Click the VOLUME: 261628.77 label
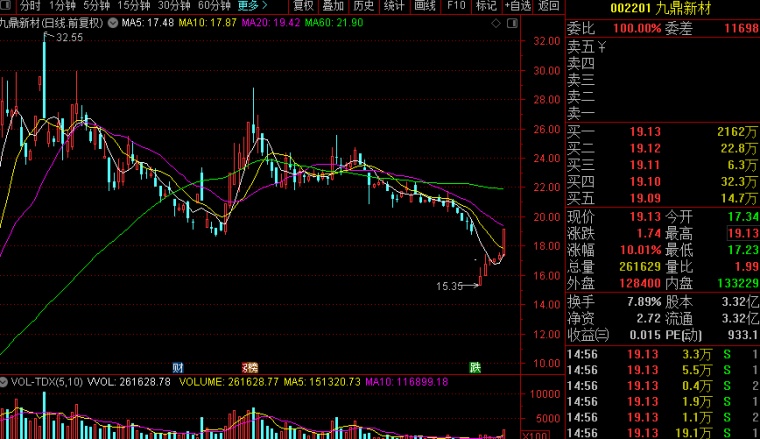The image size is (760, 439). tap(229, 382)
